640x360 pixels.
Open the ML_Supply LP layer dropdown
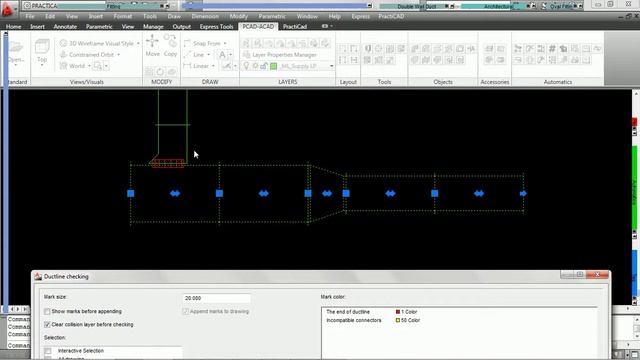[x=331, y=66]
